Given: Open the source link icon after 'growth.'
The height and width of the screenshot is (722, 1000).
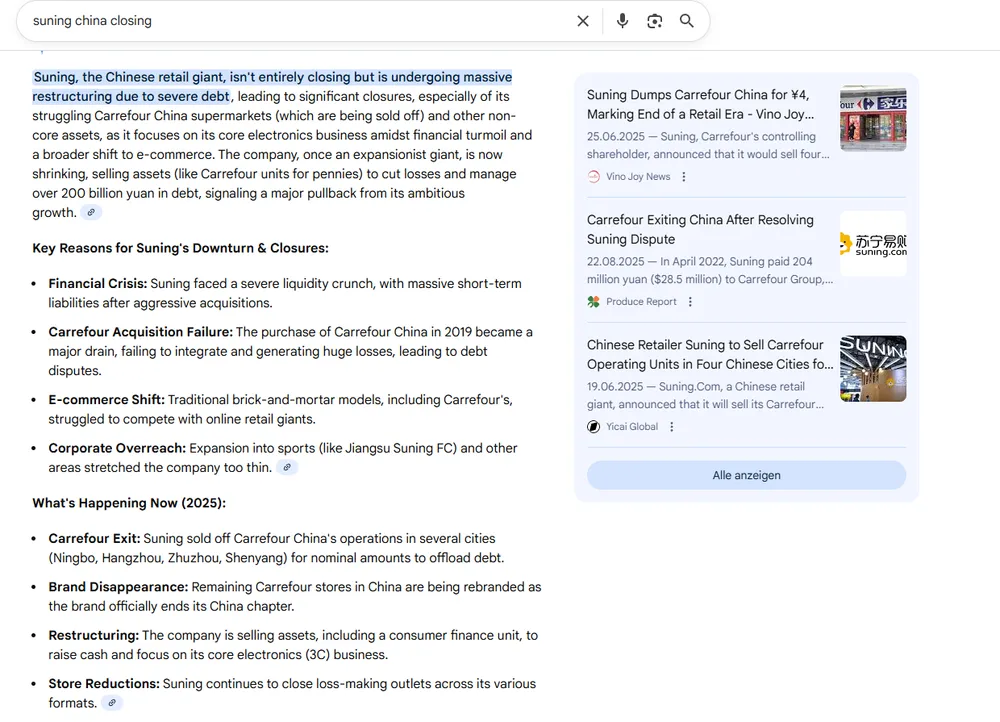Looking at the screenshot, I should pyautogui.click(x=91, y=212).
